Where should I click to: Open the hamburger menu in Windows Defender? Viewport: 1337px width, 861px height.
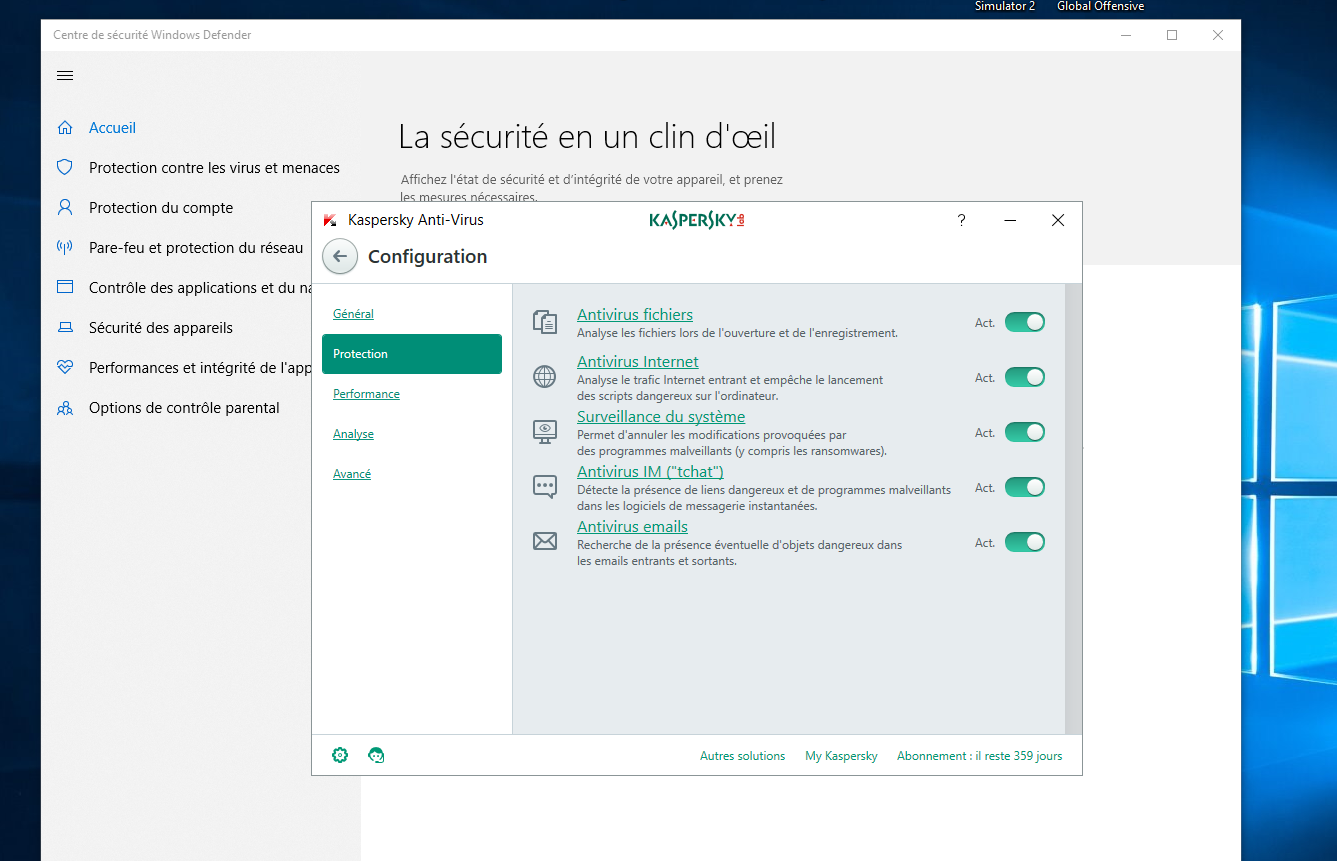(x=65, y=76)
